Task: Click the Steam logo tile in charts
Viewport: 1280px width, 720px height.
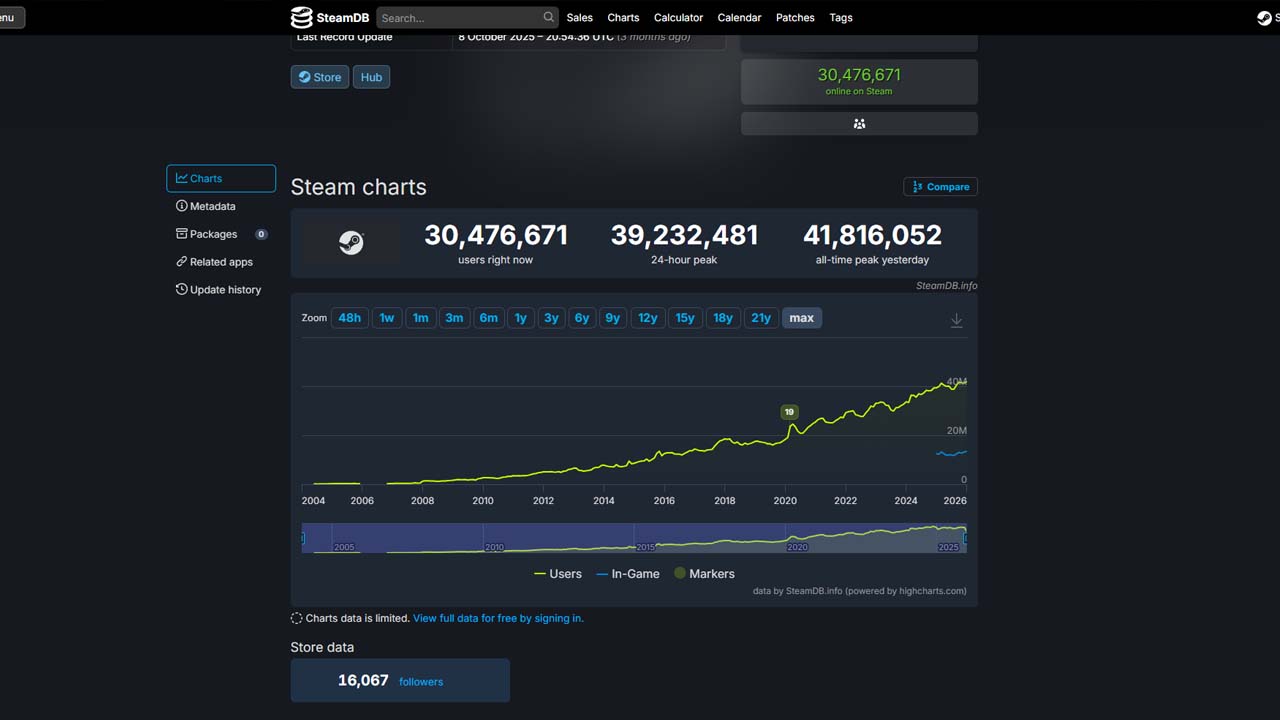Action: point(351,243)
